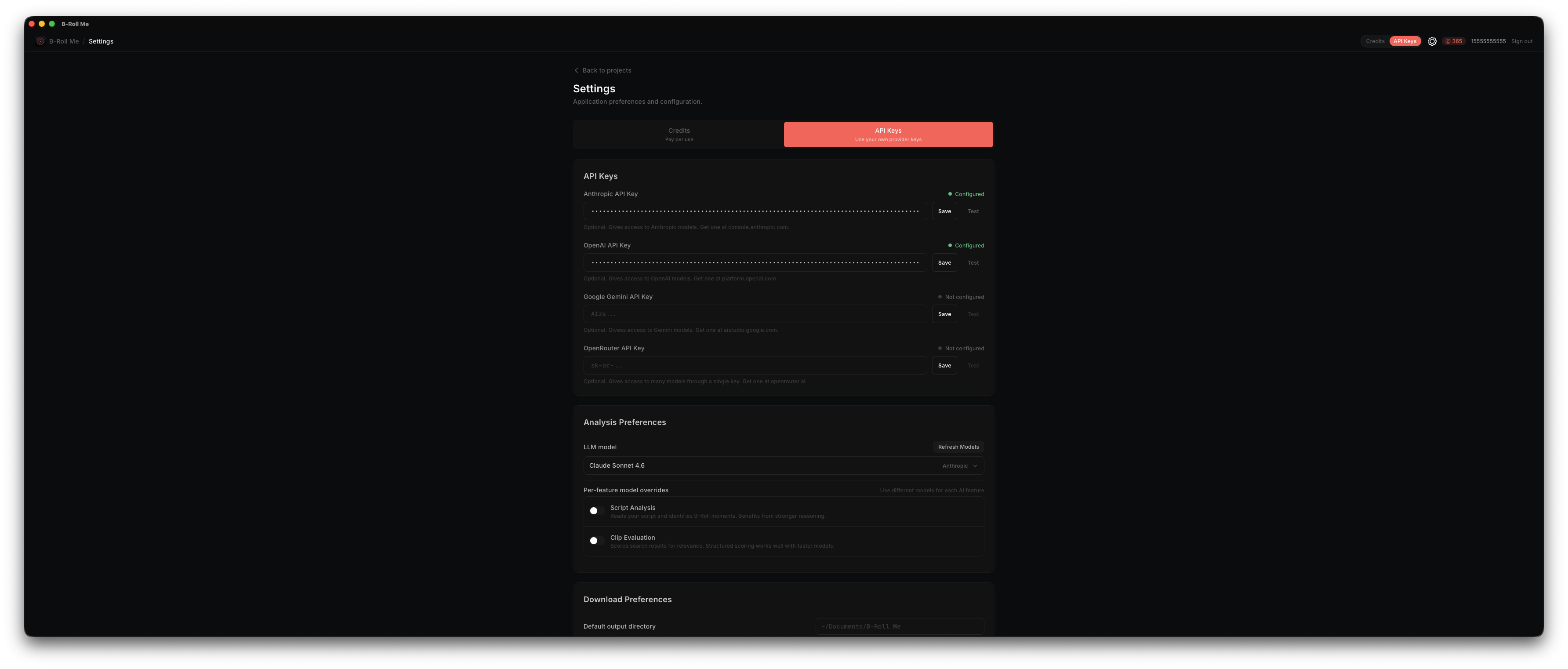Screen dimensions: 1568x669
Task: Focus the Anthropic API Key field
Action: pos(755,211)
